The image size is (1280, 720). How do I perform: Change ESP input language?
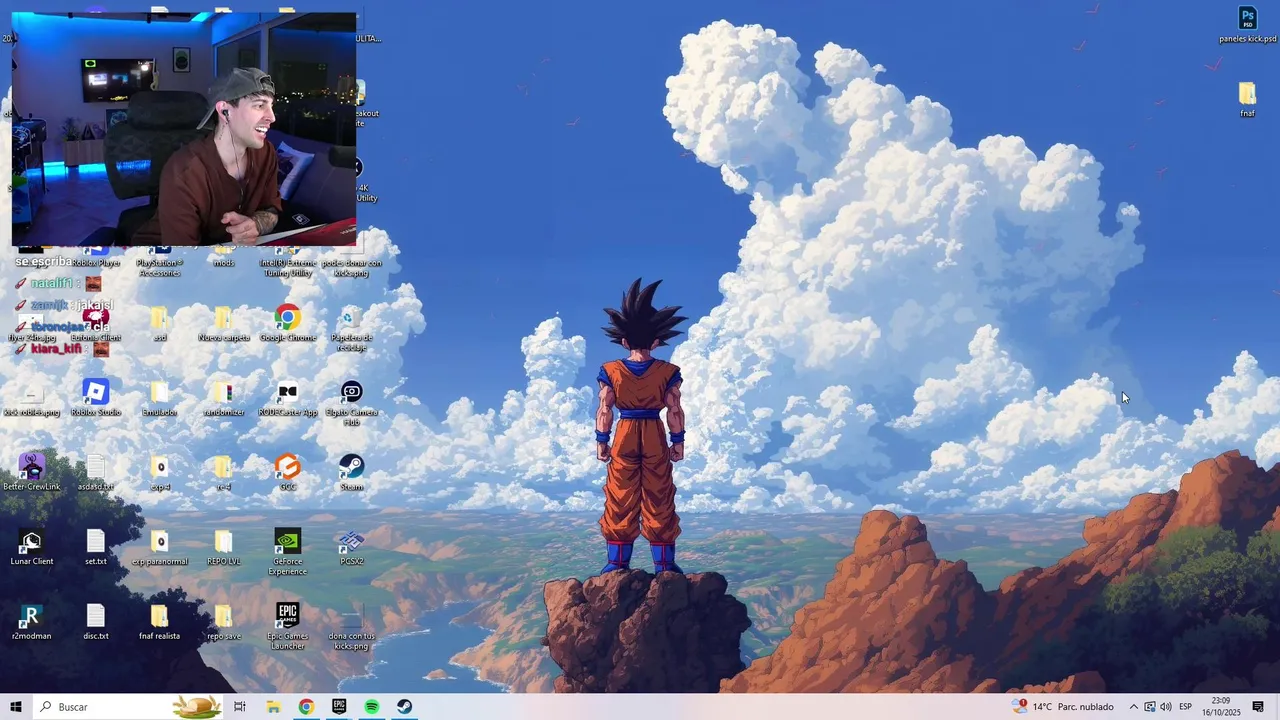[x=1186, y=707]
